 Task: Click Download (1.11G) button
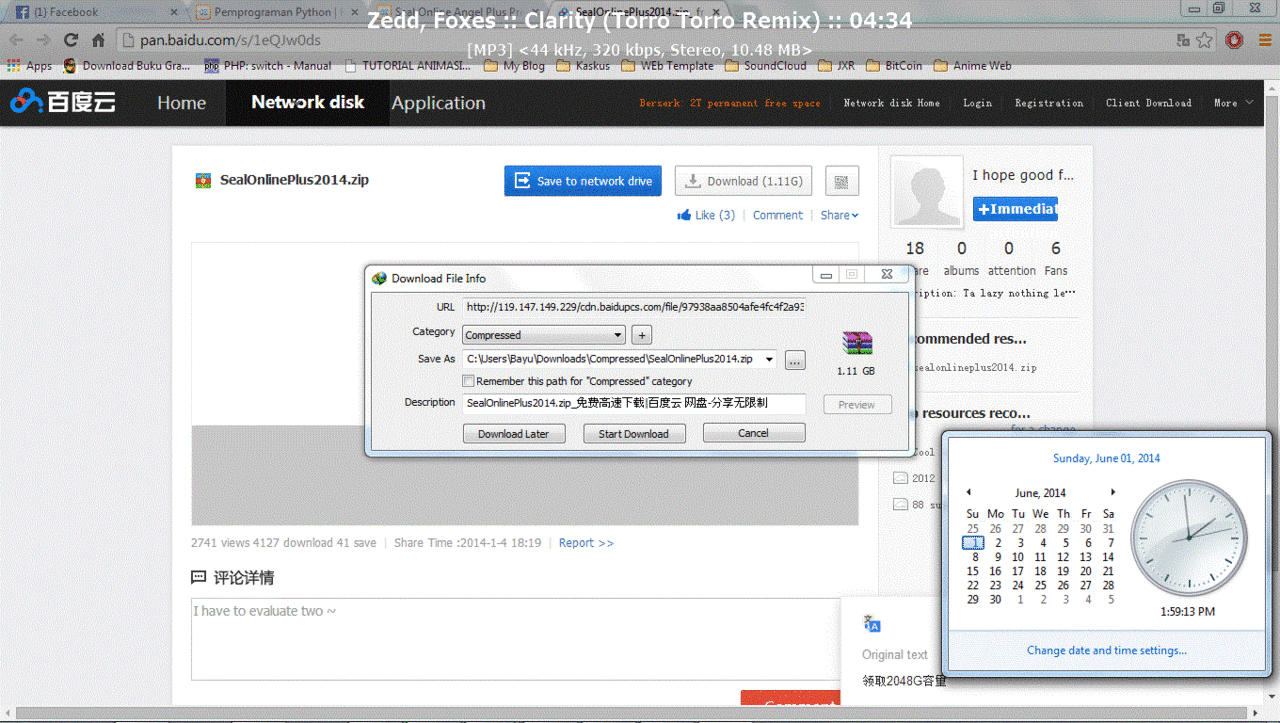(743, 181)
